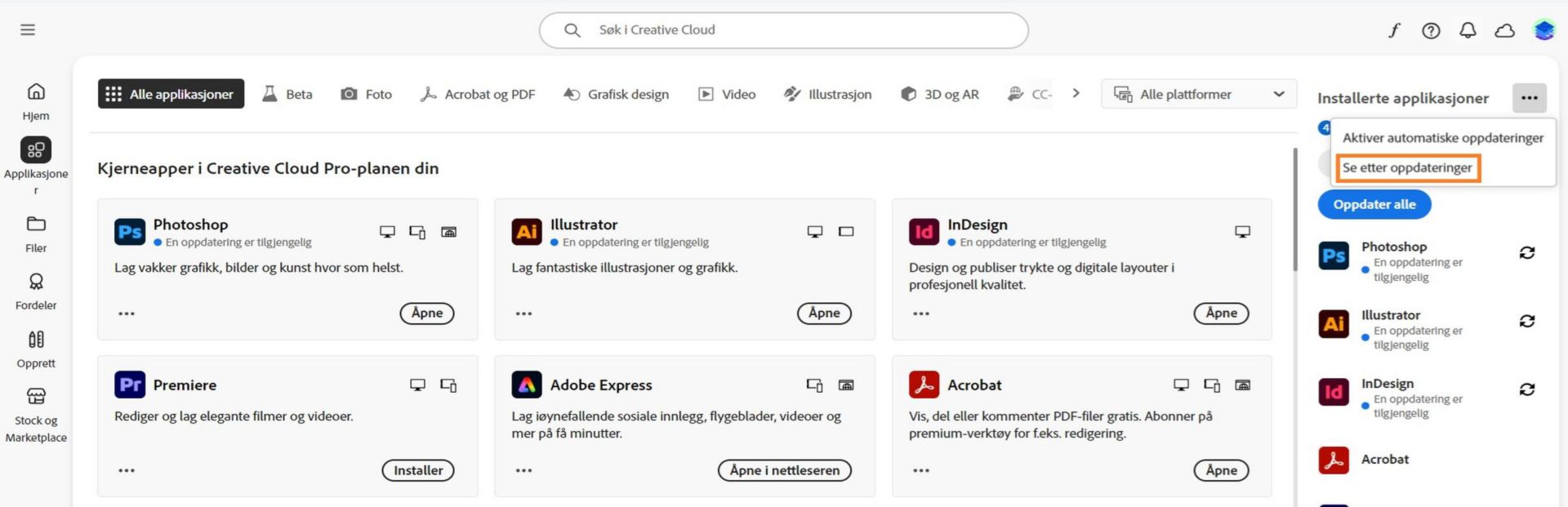Image resolution: width=1568 pixels, height=507 pixels.
Task: Open Acrobat card more options menu
Action: pos(921,470)
